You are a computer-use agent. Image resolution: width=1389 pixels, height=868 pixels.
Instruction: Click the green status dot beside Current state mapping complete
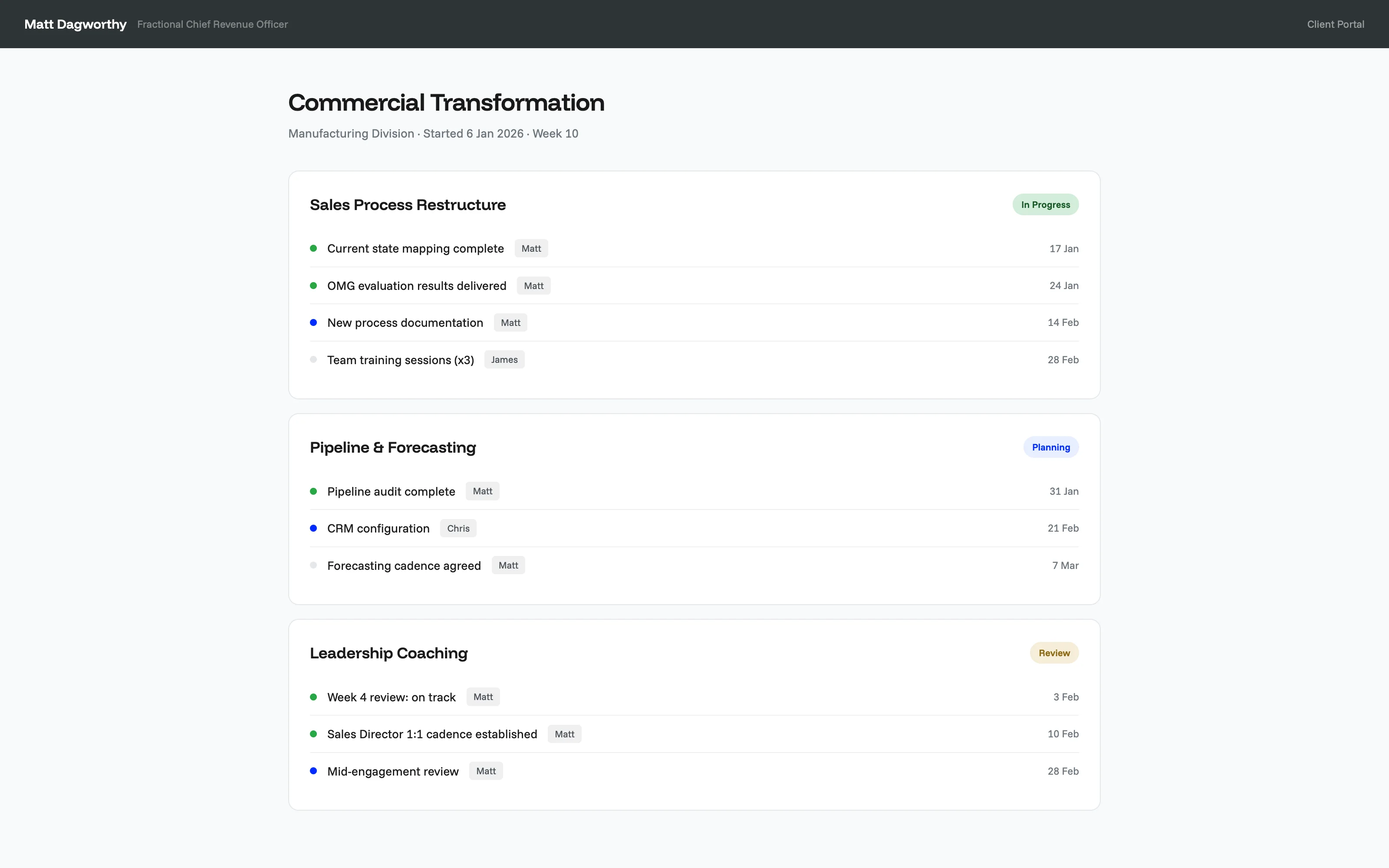click(314, 248)
